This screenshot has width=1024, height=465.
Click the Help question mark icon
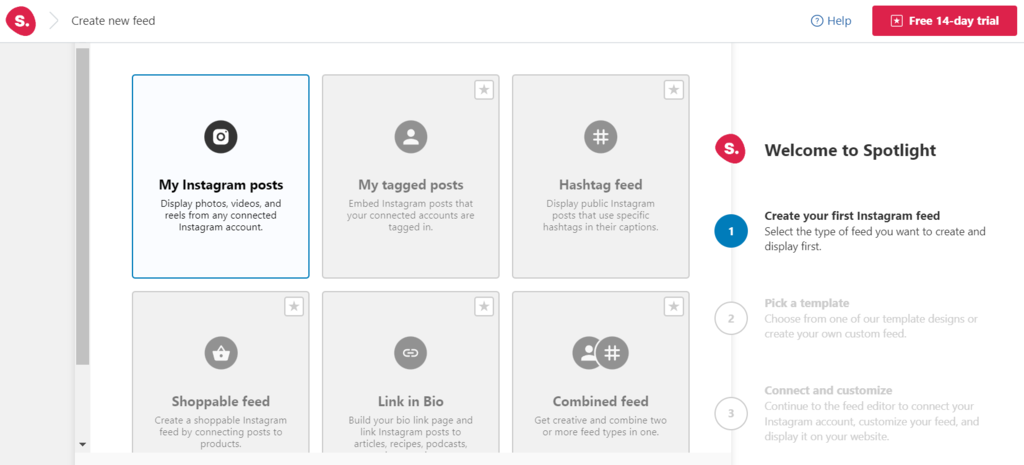(x=817, y=21)
